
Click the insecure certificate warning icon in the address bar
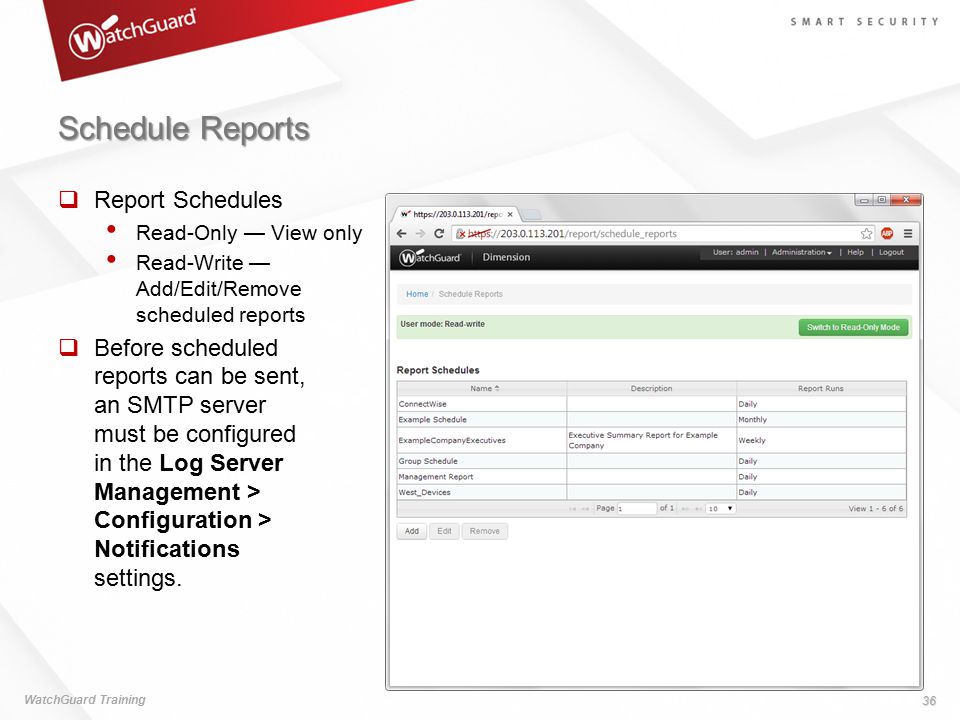[x=461, y=233]
